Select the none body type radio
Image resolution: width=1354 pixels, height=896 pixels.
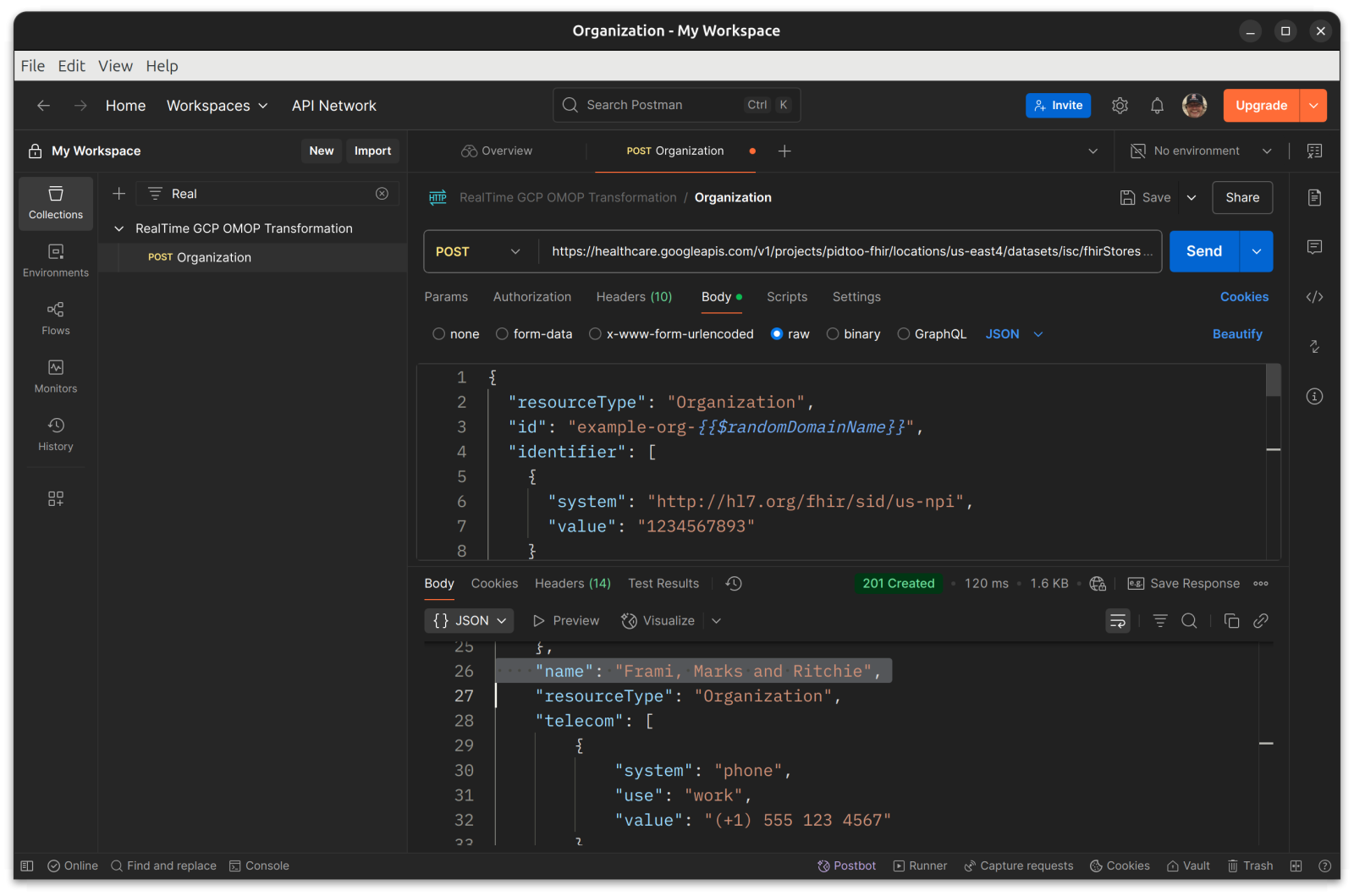coord(439,334)
